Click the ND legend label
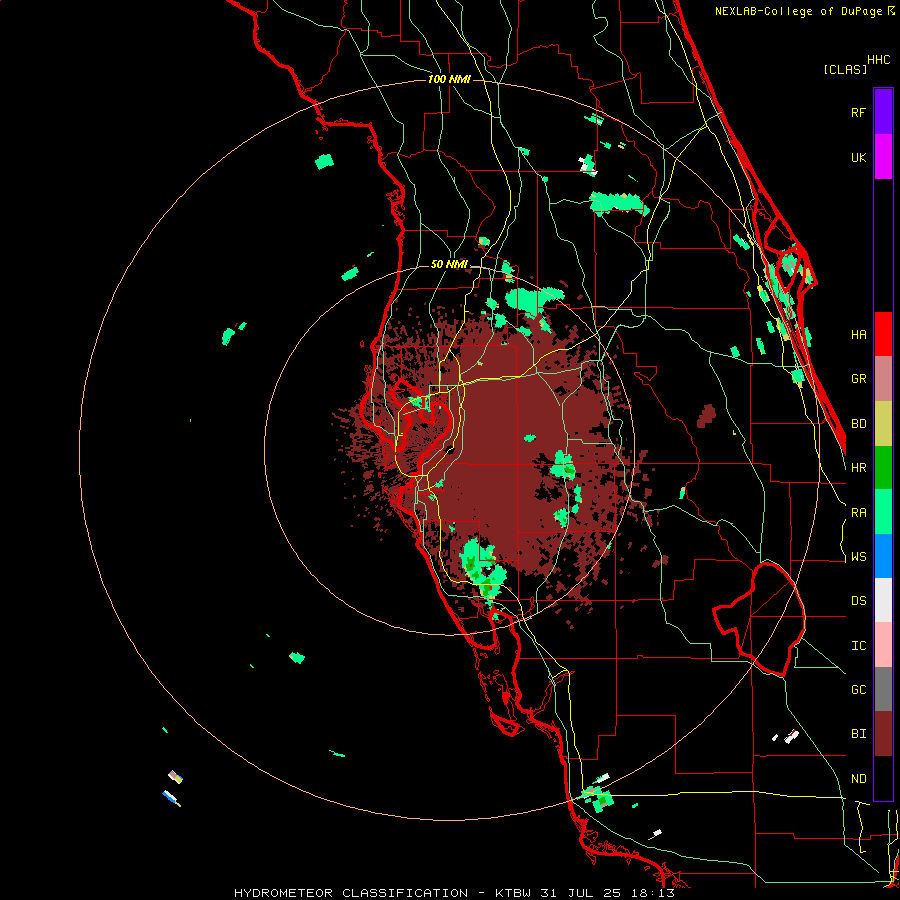 (858, 779)
